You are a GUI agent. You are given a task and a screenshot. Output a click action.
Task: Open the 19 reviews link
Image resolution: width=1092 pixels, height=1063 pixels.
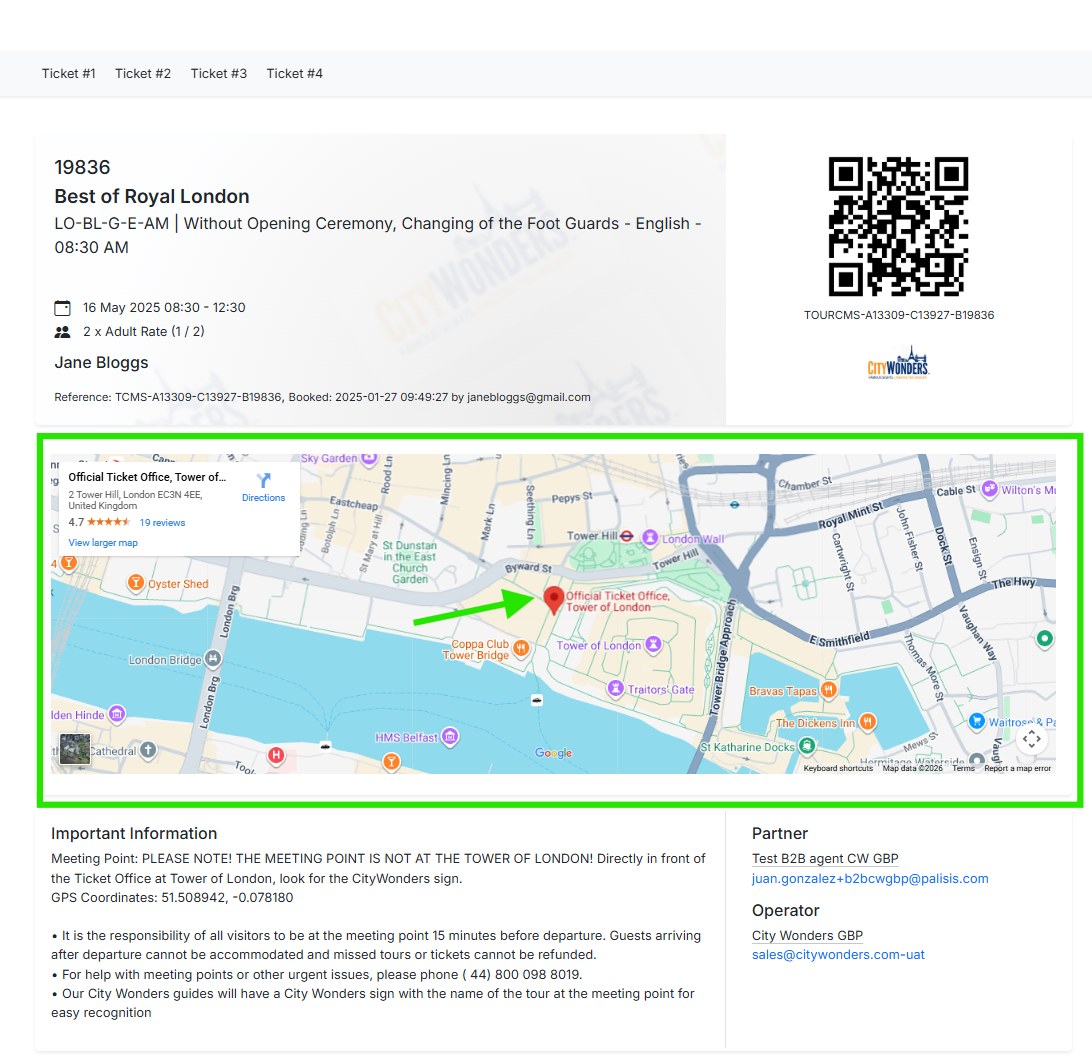162,522
